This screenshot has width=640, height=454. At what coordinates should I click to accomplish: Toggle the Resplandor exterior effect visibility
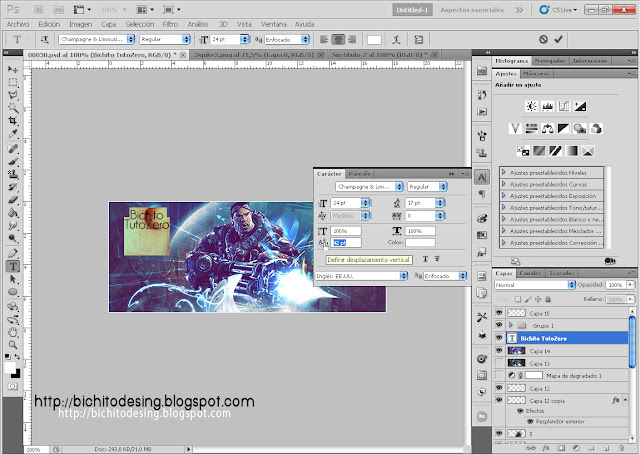click(x=530, y=421)
